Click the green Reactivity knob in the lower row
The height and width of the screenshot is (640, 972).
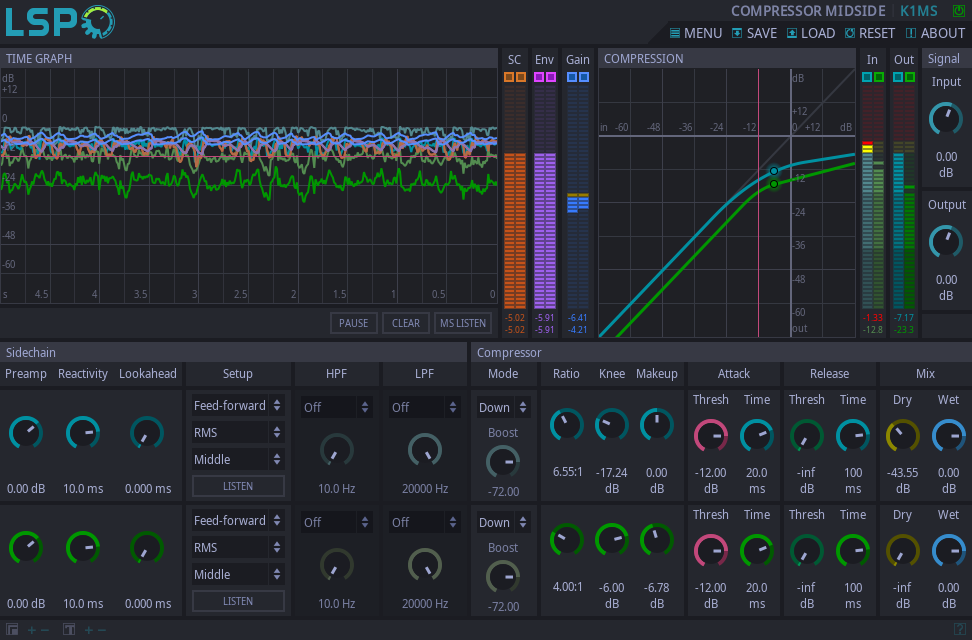point(83,548)
